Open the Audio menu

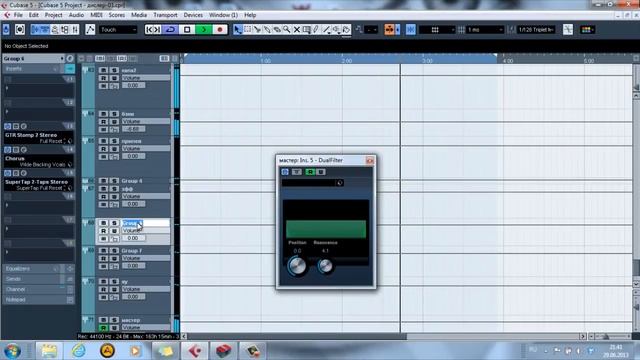click(76, 15)
